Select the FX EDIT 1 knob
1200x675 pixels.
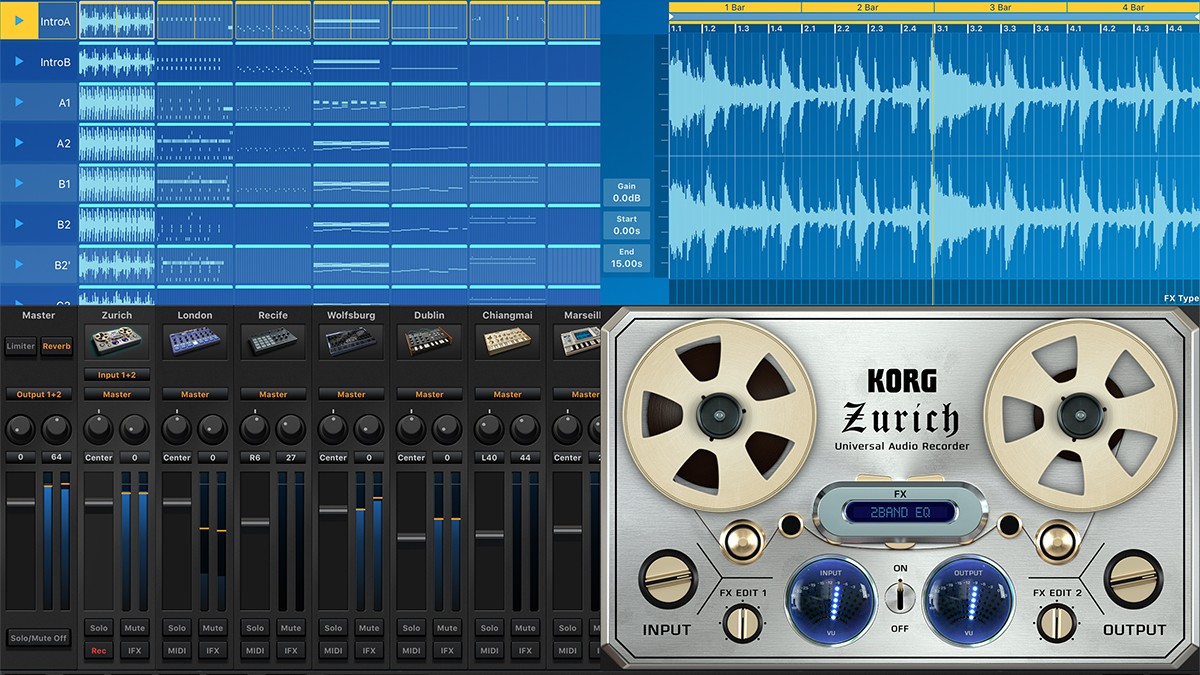coord(741,624)
